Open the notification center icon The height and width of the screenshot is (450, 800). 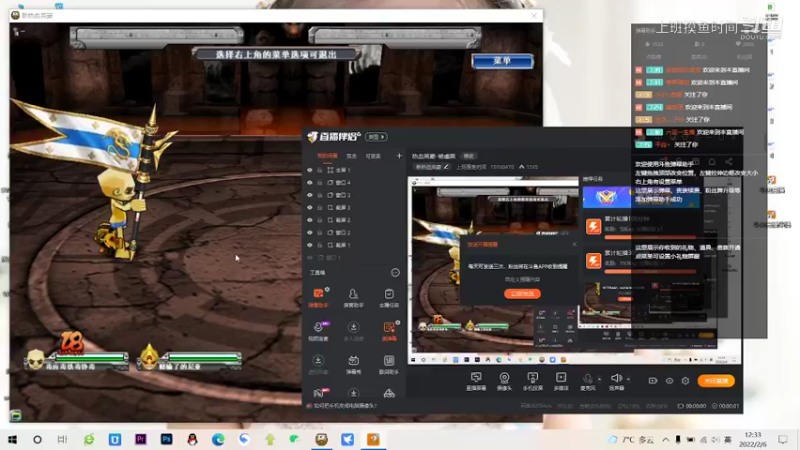783,439
